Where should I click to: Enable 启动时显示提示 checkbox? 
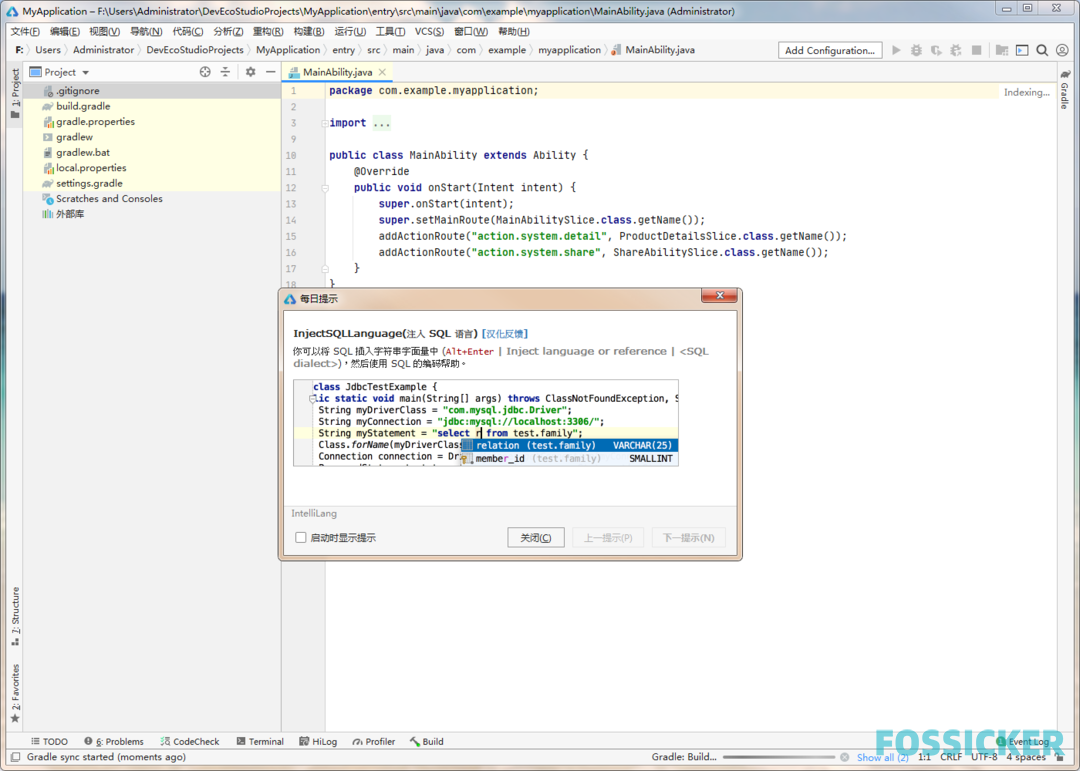tap(301, 537)
